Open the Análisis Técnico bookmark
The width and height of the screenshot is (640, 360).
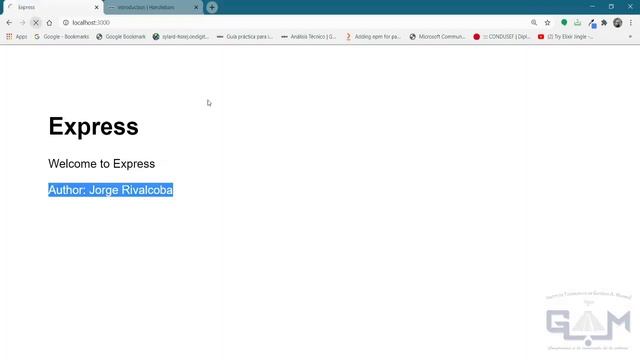(309, 37)
